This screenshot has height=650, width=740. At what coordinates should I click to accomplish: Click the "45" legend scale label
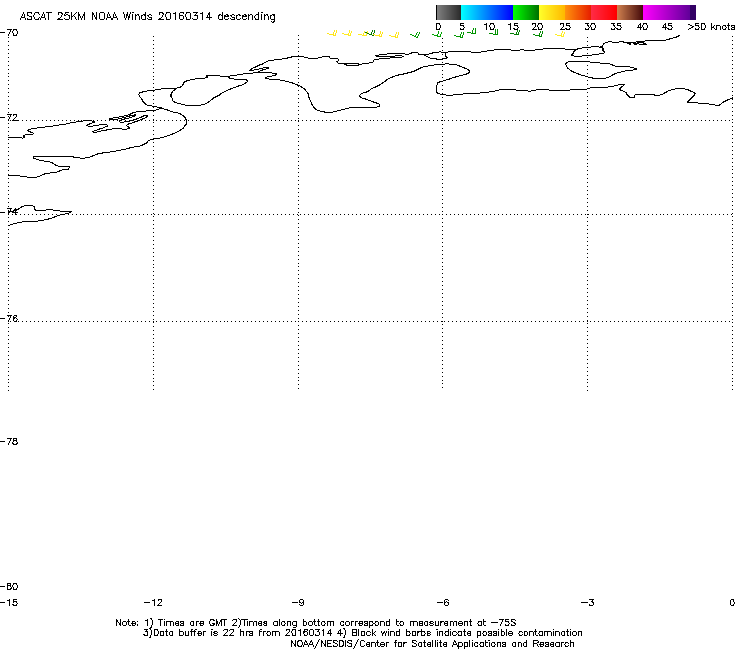point(667,27)
